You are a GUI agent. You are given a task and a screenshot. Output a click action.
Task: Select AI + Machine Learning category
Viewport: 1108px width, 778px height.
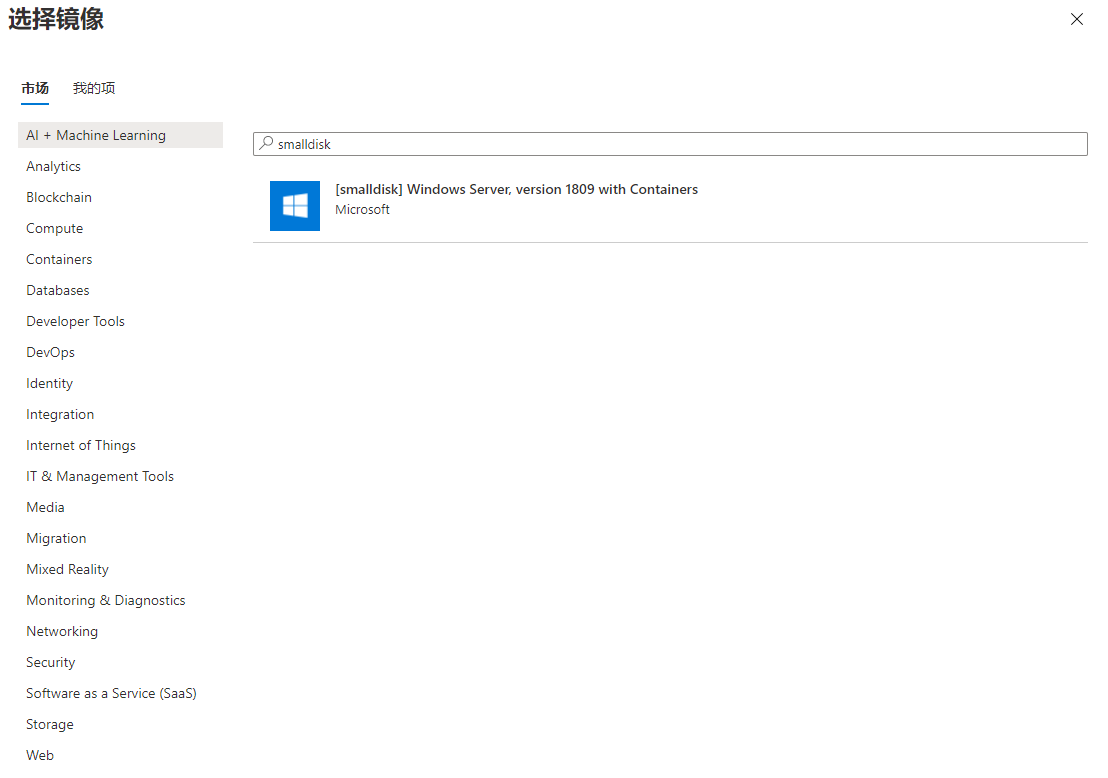point(96,135)
